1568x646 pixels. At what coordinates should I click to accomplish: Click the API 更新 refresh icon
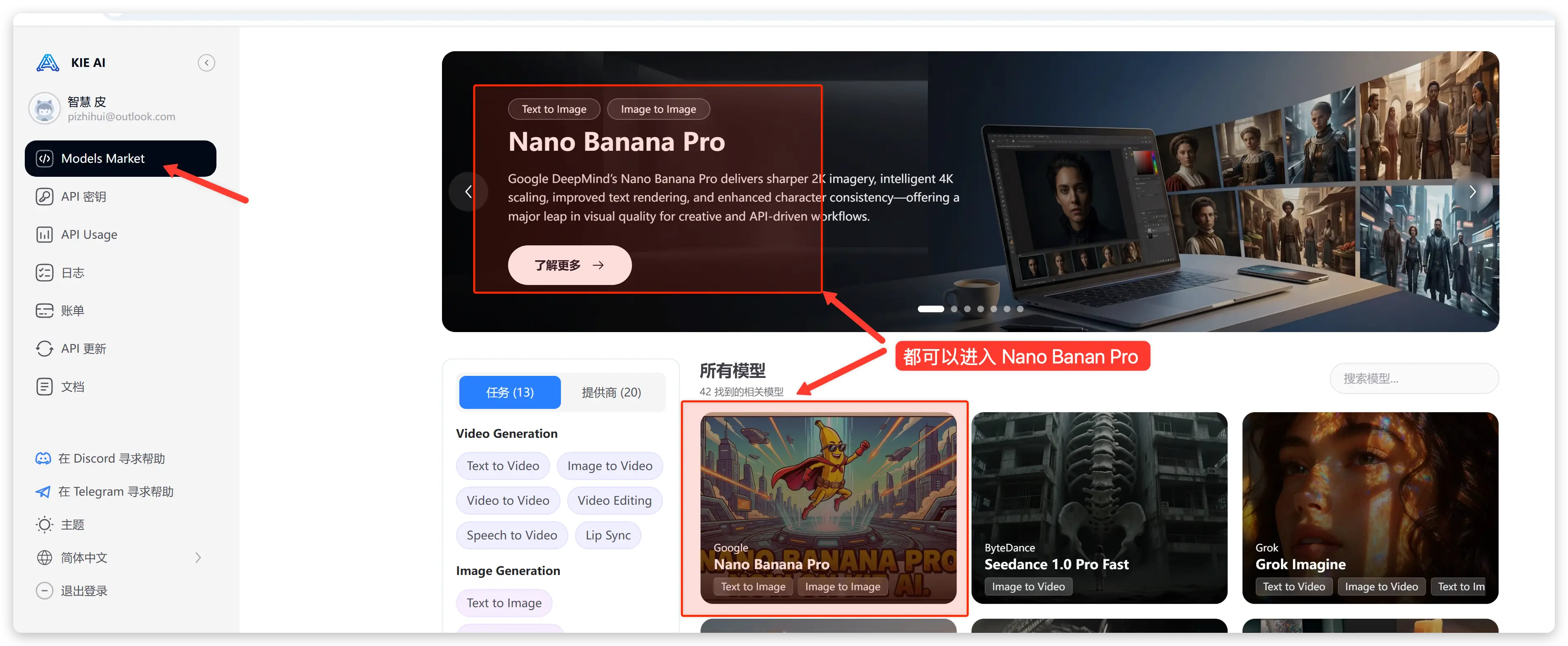click(x=45, y=349)
